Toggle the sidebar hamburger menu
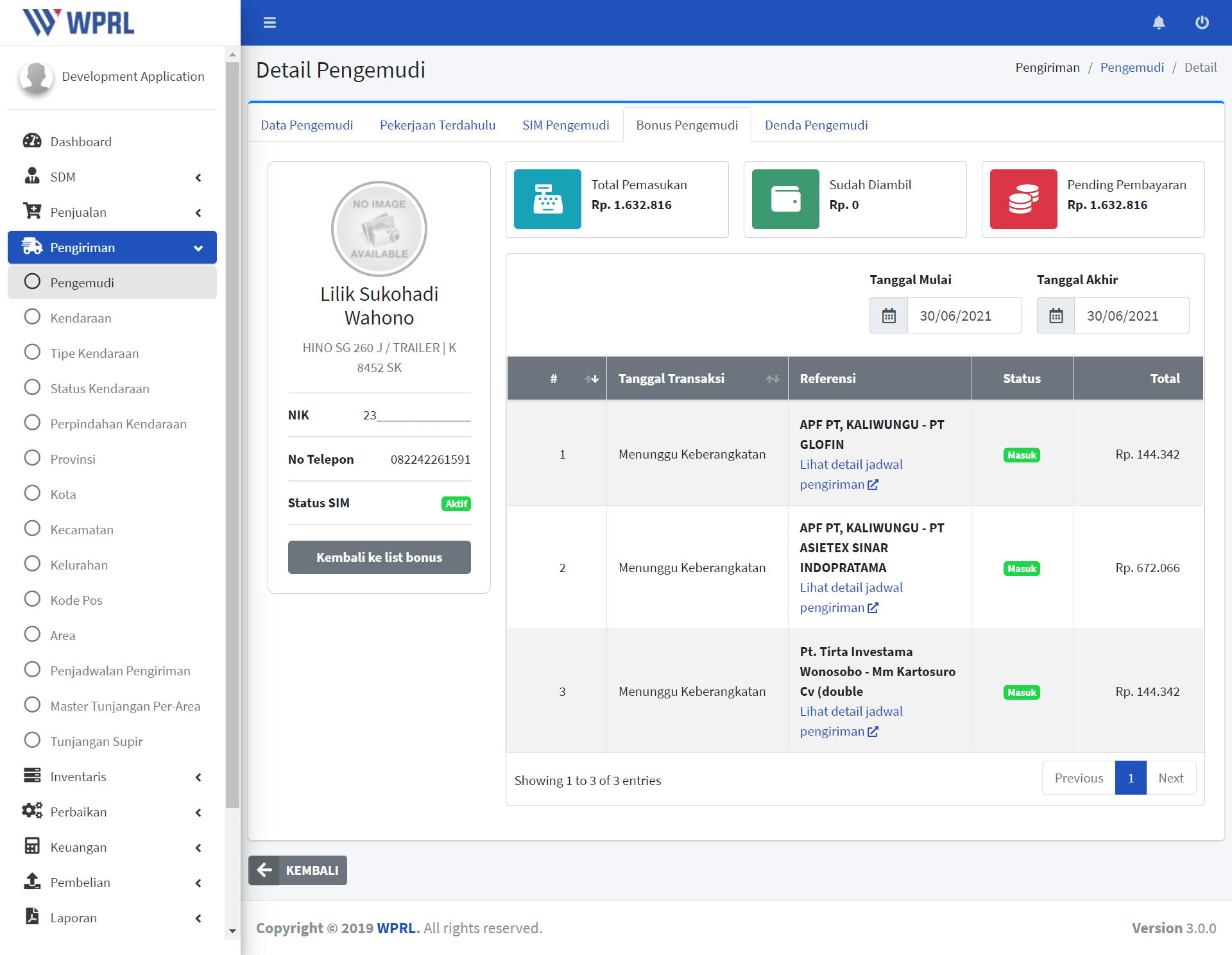1232x955 pixels. [269, 22]
